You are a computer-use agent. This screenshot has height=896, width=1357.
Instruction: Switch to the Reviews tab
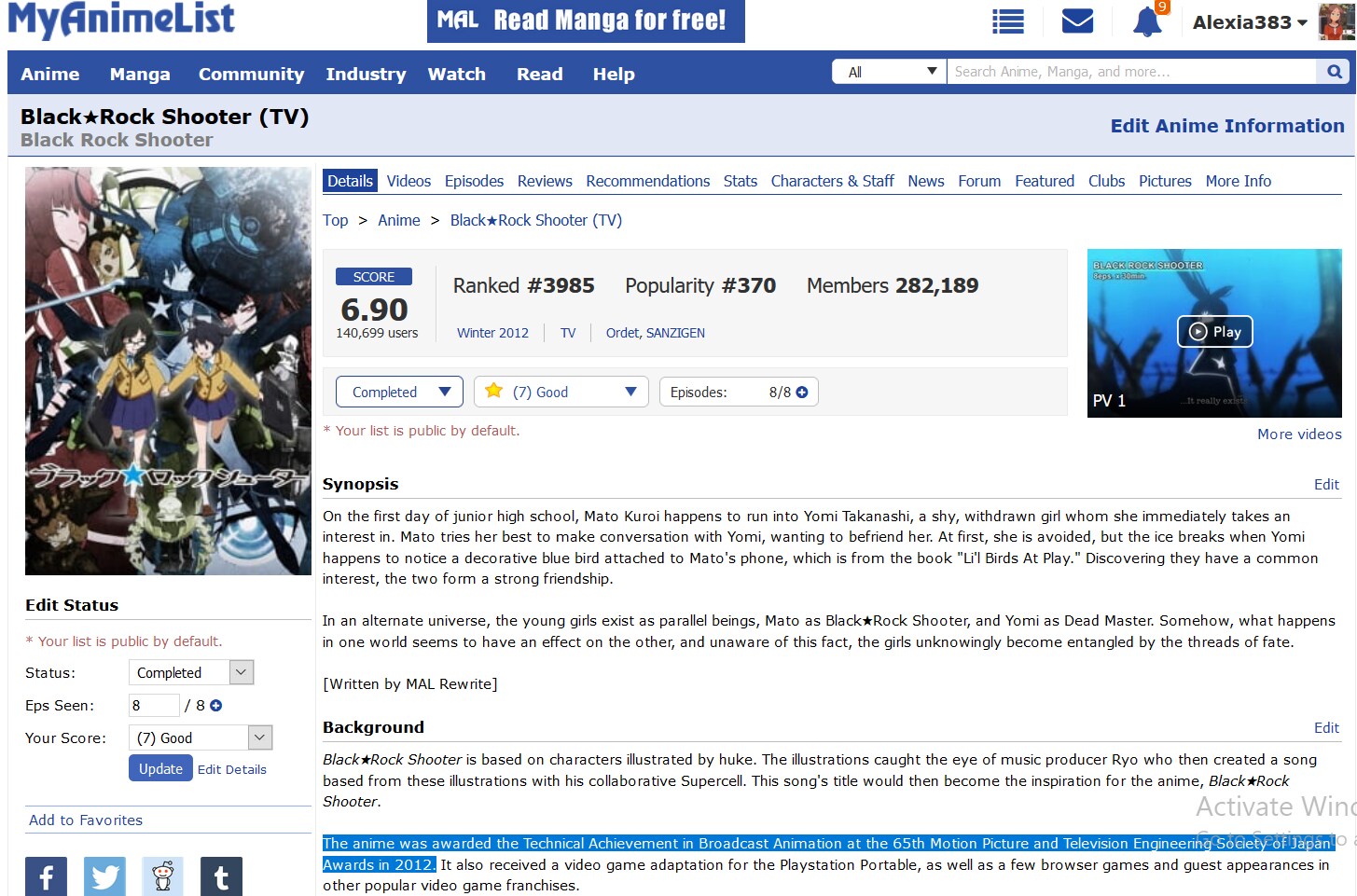pyautogui.click(x=545, y=181)
